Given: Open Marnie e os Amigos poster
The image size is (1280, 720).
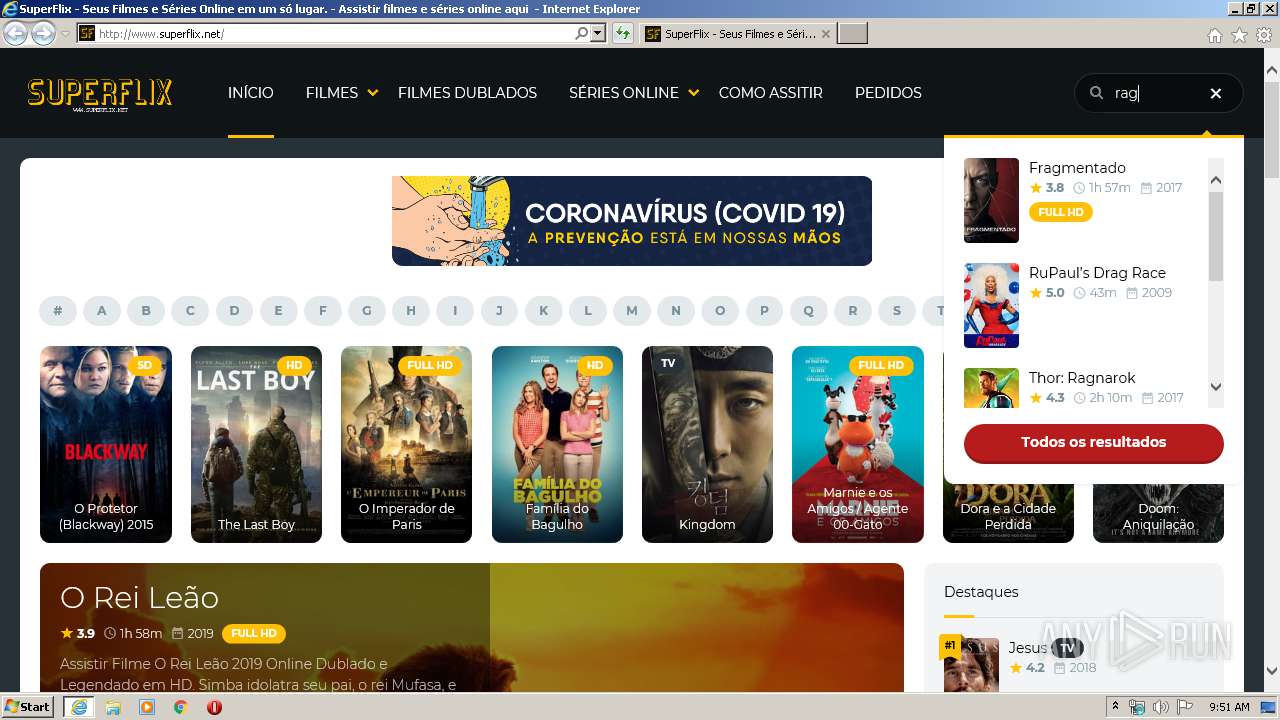Looking at the screenshot, I should (x=858, y=444).
